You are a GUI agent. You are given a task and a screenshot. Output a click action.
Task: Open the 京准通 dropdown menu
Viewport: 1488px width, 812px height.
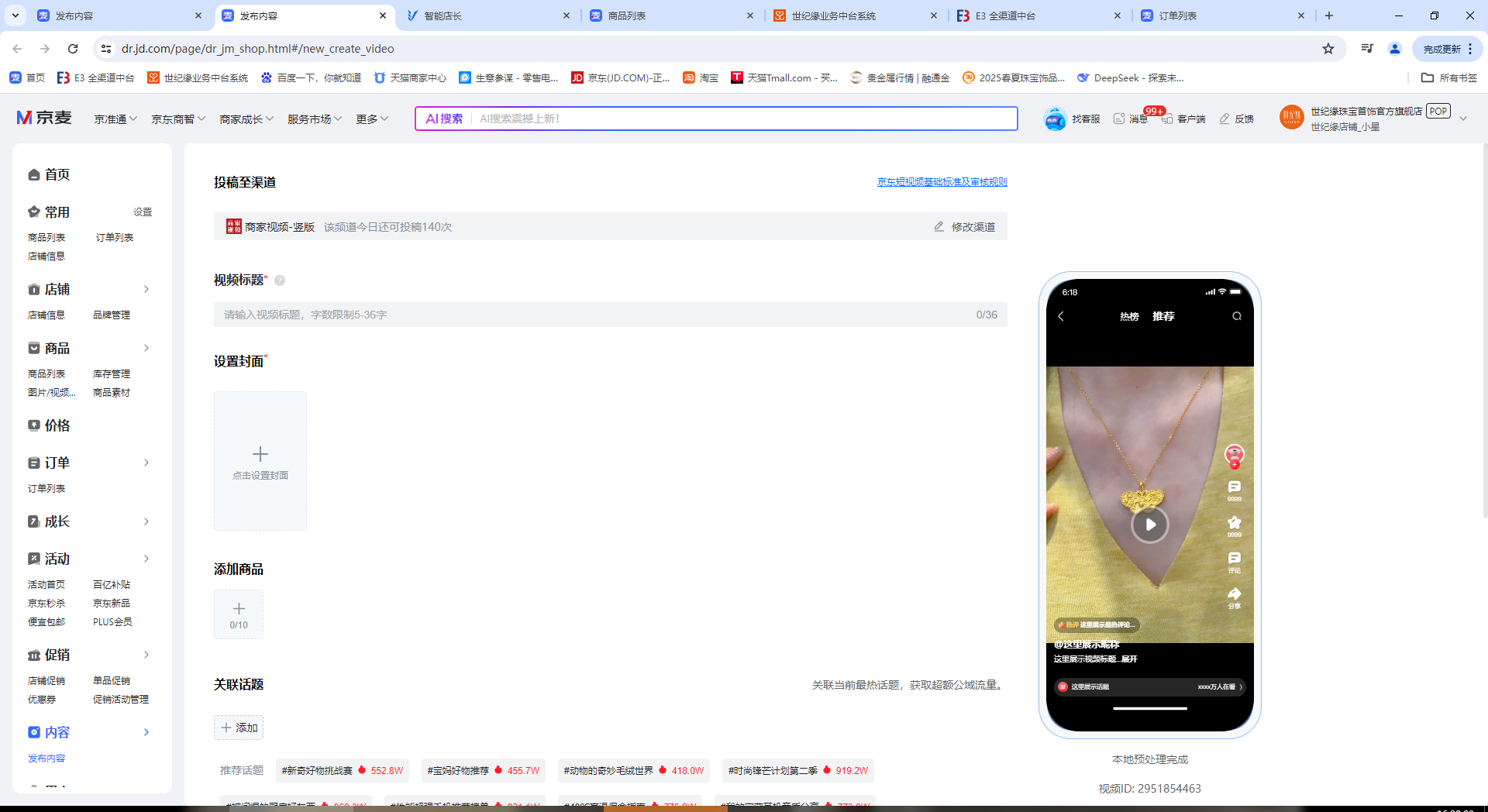point(115,119)
